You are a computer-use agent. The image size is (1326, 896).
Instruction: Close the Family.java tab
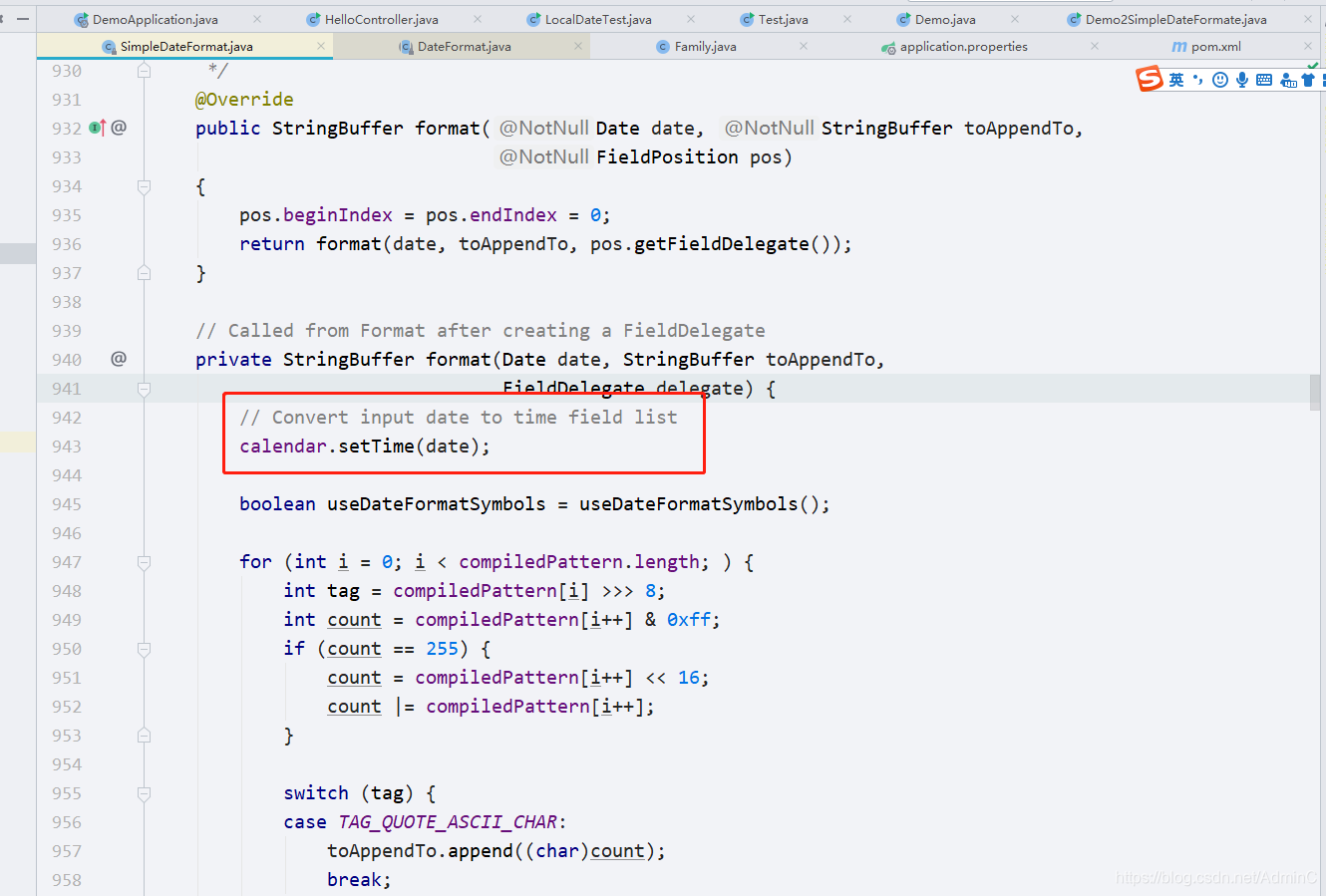[x=804, y=46]
